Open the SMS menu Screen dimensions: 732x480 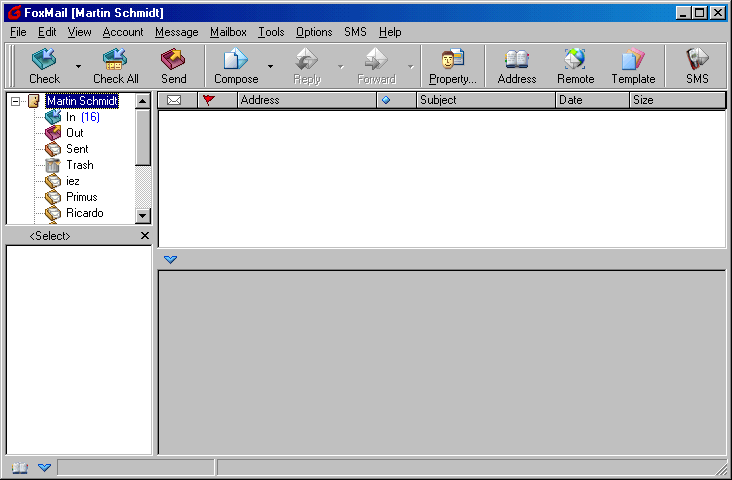(355, 32)
